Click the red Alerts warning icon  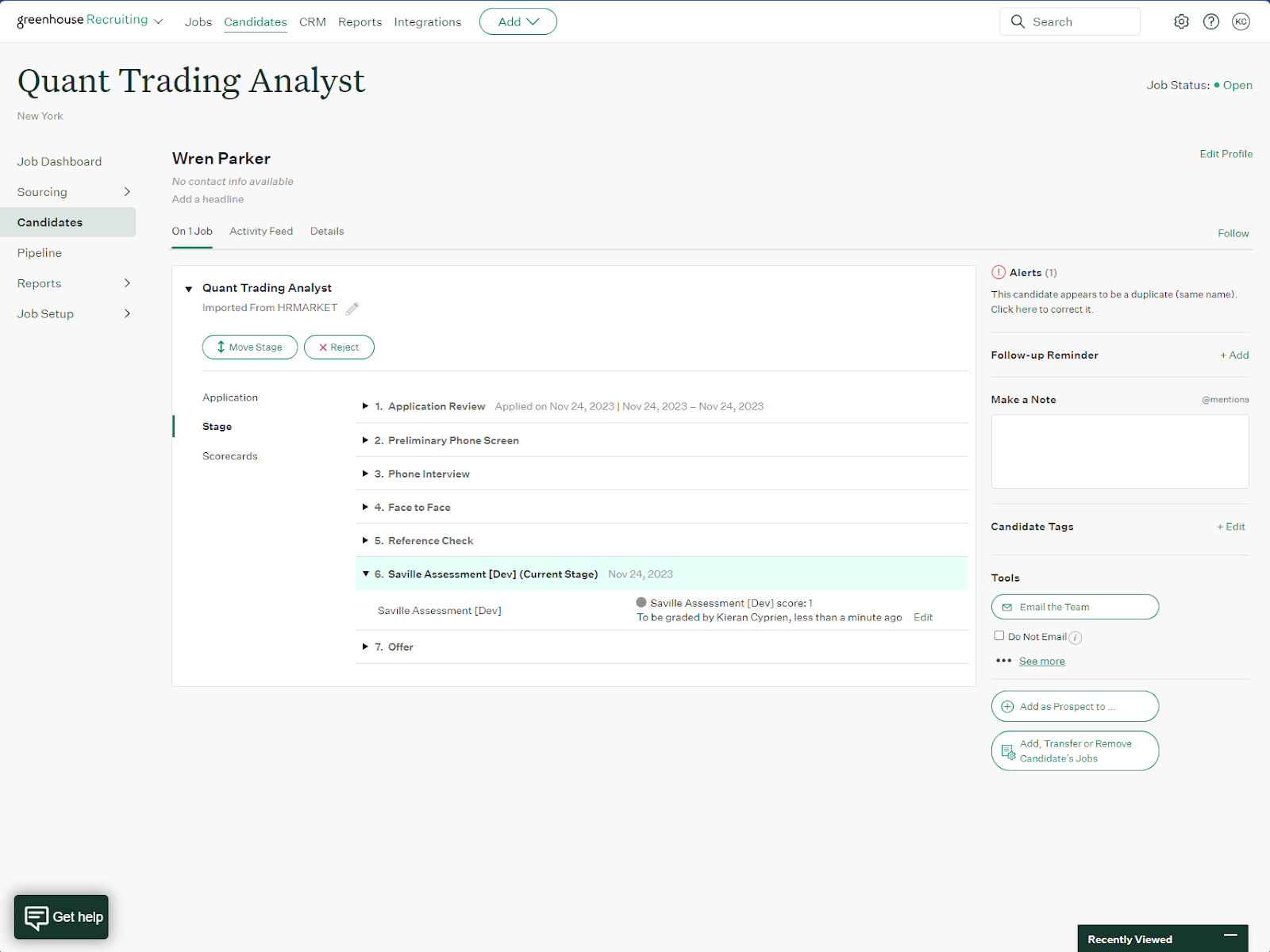click(x=999, y=272)
